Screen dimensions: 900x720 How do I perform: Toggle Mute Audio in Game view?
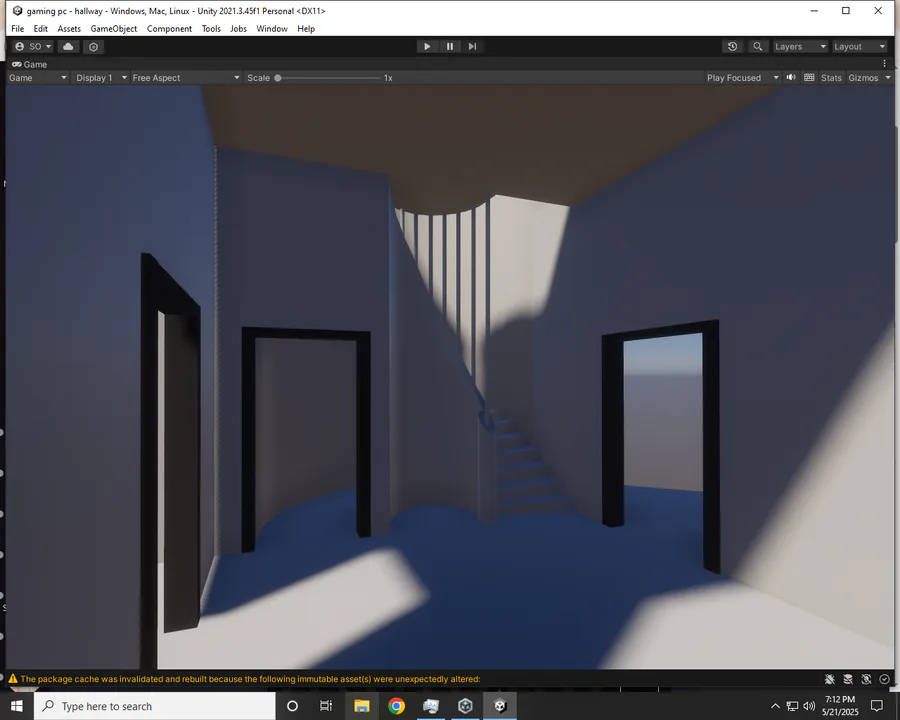coord(791,78)
